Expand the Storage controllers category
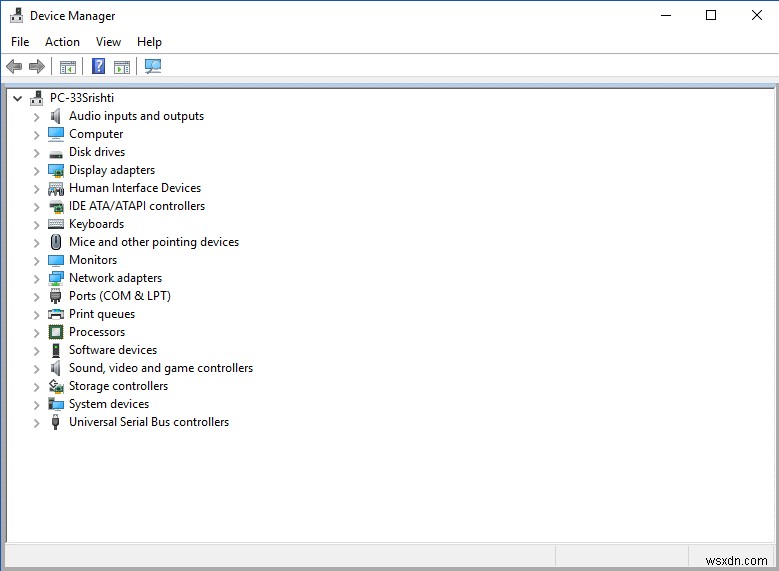This screenshot has height=571, width=779. (36, 387)
